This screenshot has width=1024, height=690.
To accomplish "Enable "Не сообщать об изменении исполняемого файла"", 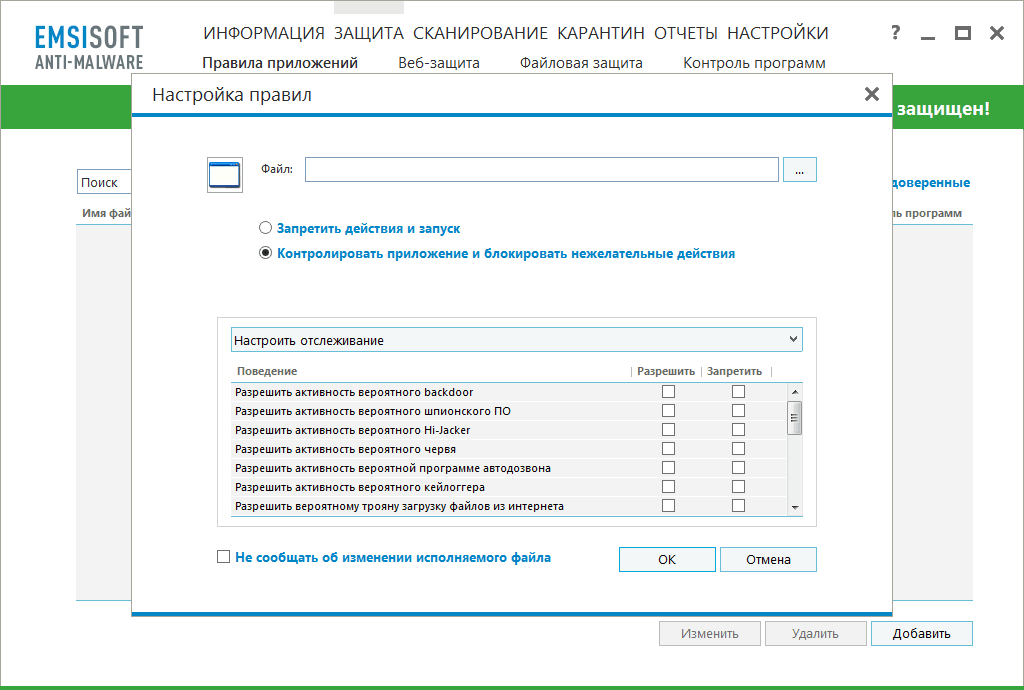I will pyautogui.click(x=223, y=556).
